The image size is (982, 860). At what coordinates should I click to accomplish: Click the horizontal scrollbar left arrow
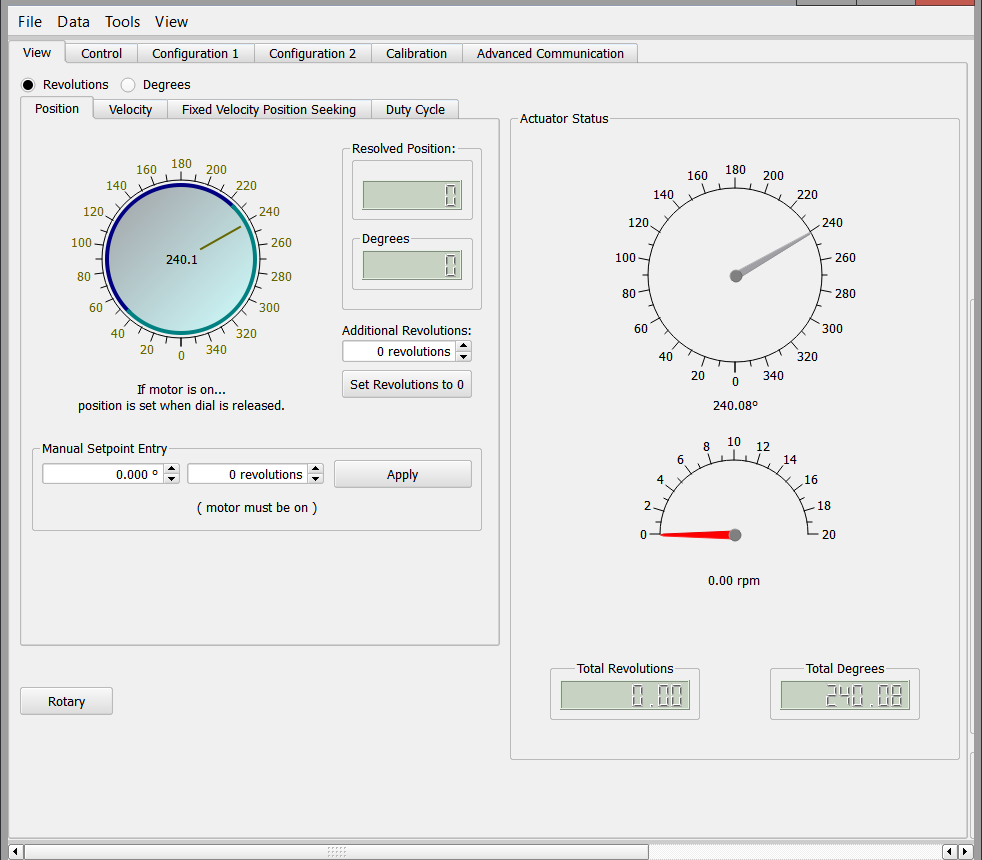tap(16, 852)
